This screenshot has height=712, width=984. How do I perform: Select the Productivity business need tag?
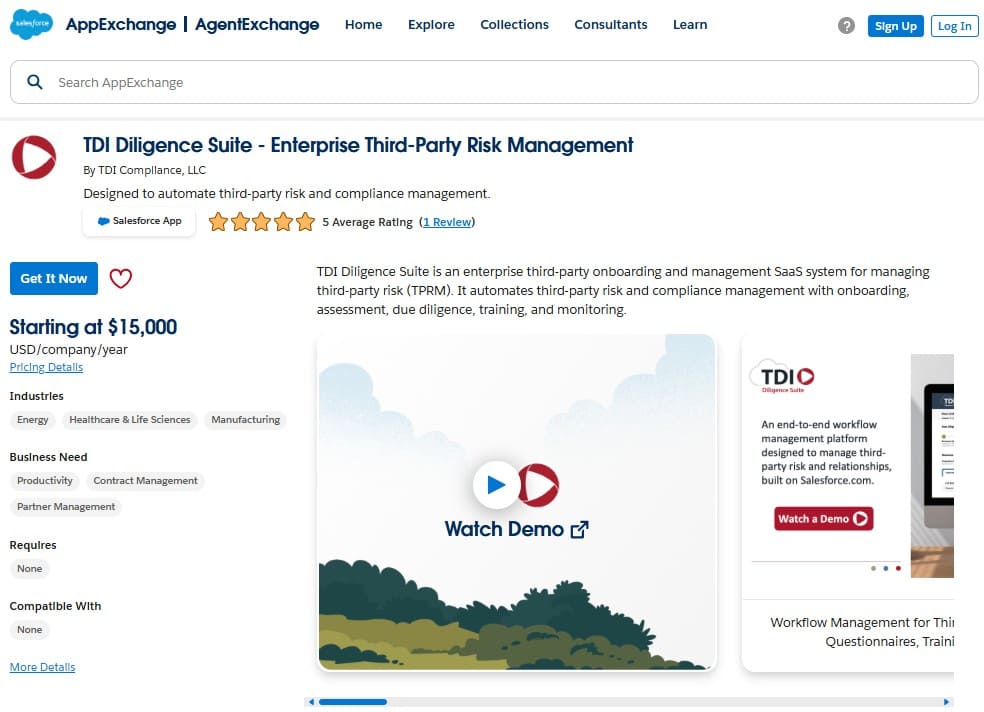(x=45, y=481)
